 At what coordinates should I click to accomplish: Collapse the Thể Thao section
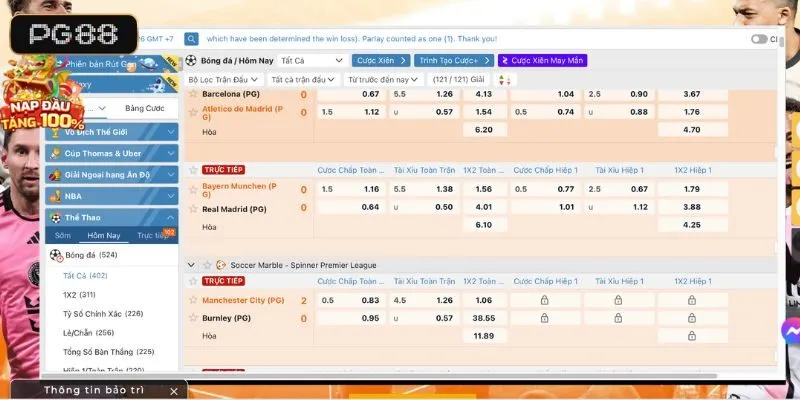coord(111,218)
